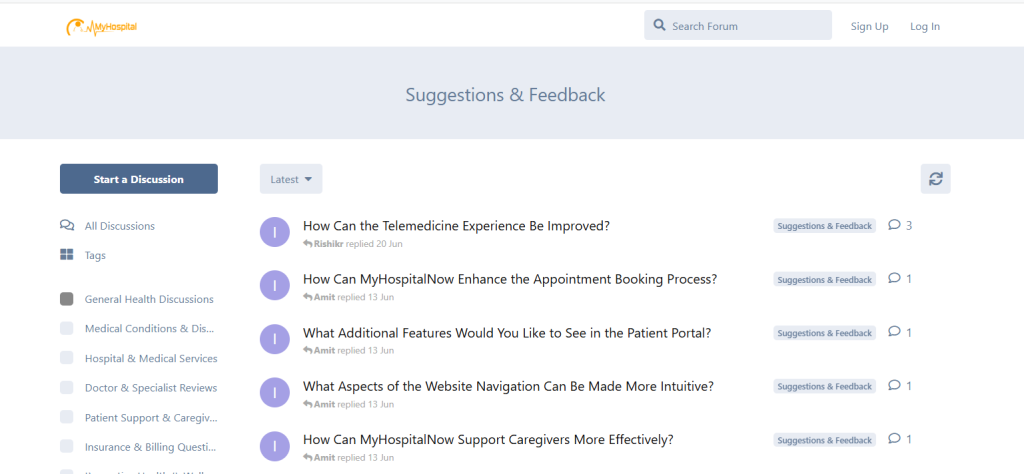The width and height of the screenshot is (1024, 474).
Task: Select the General Health Discussions tag square
Action: click(67, 299)
